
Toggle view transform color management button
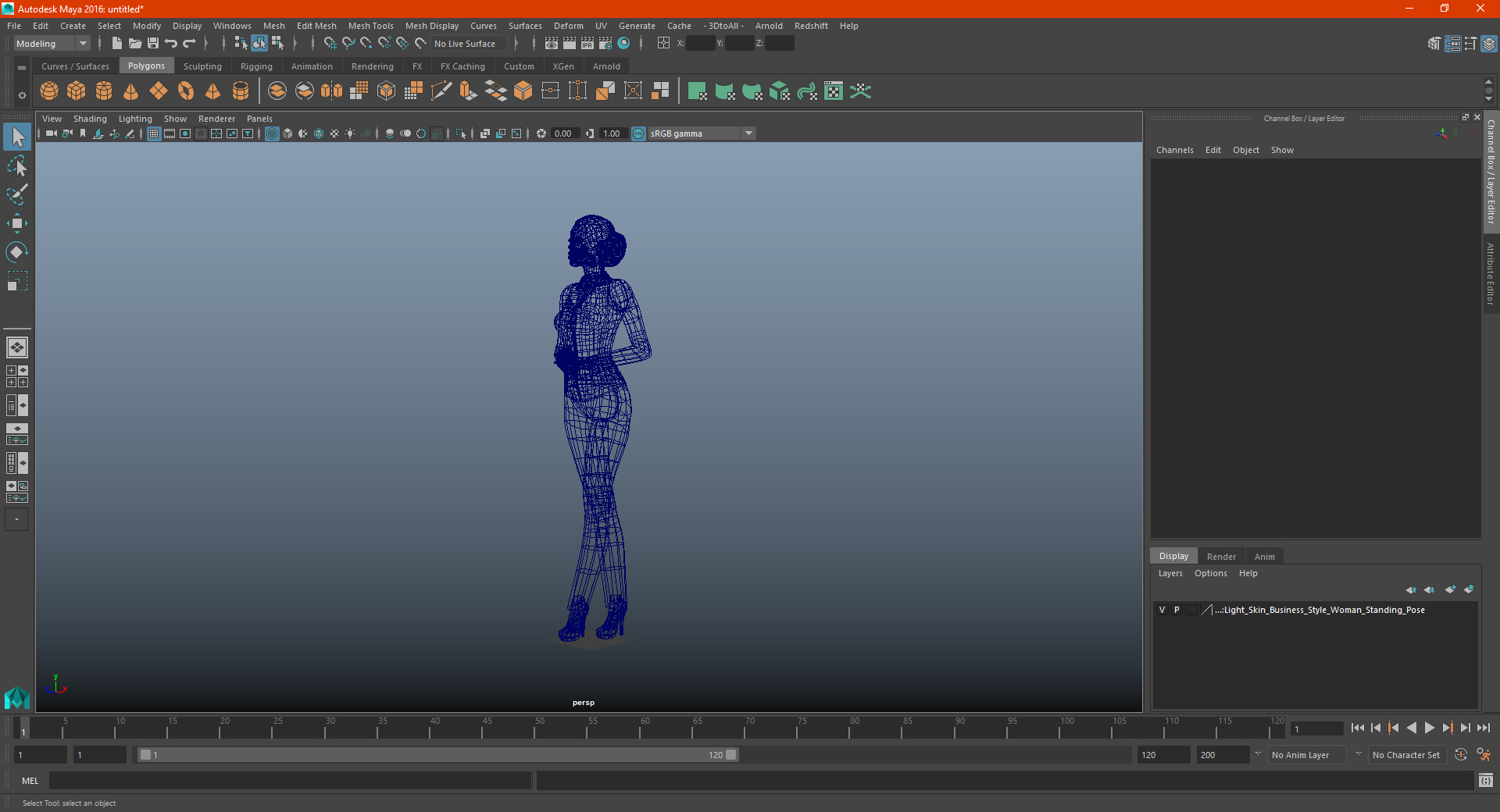[x=638, y=134]
